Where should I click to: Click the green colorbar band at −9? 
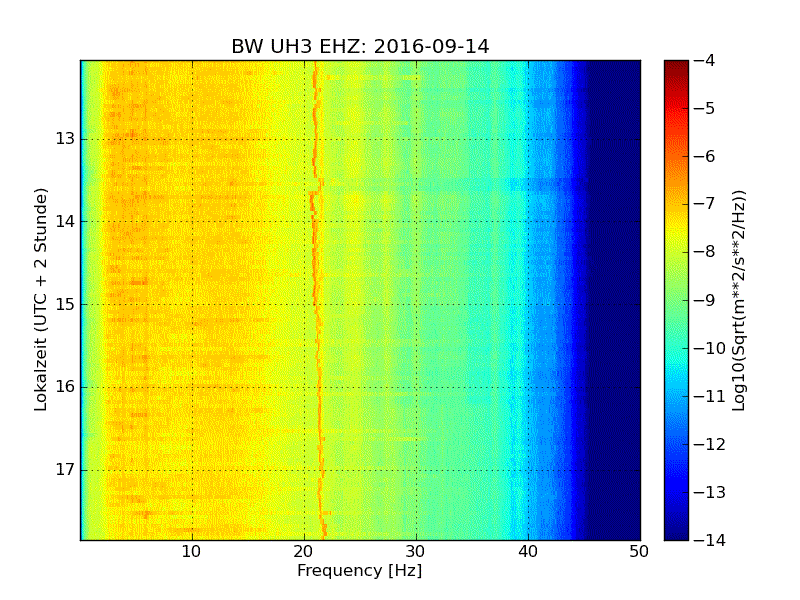676,300
